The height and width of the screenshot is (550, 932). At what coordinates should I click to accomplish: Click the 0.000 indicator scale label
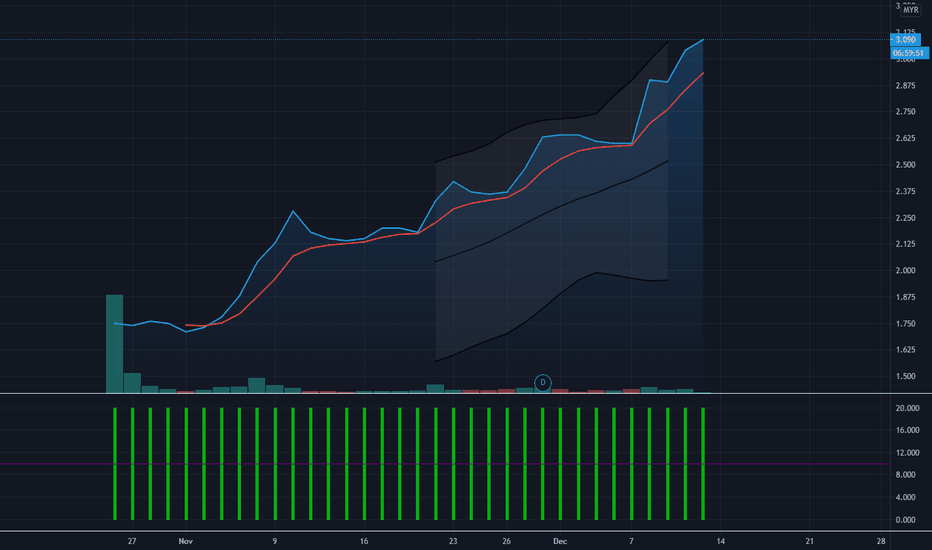[905, 520]
